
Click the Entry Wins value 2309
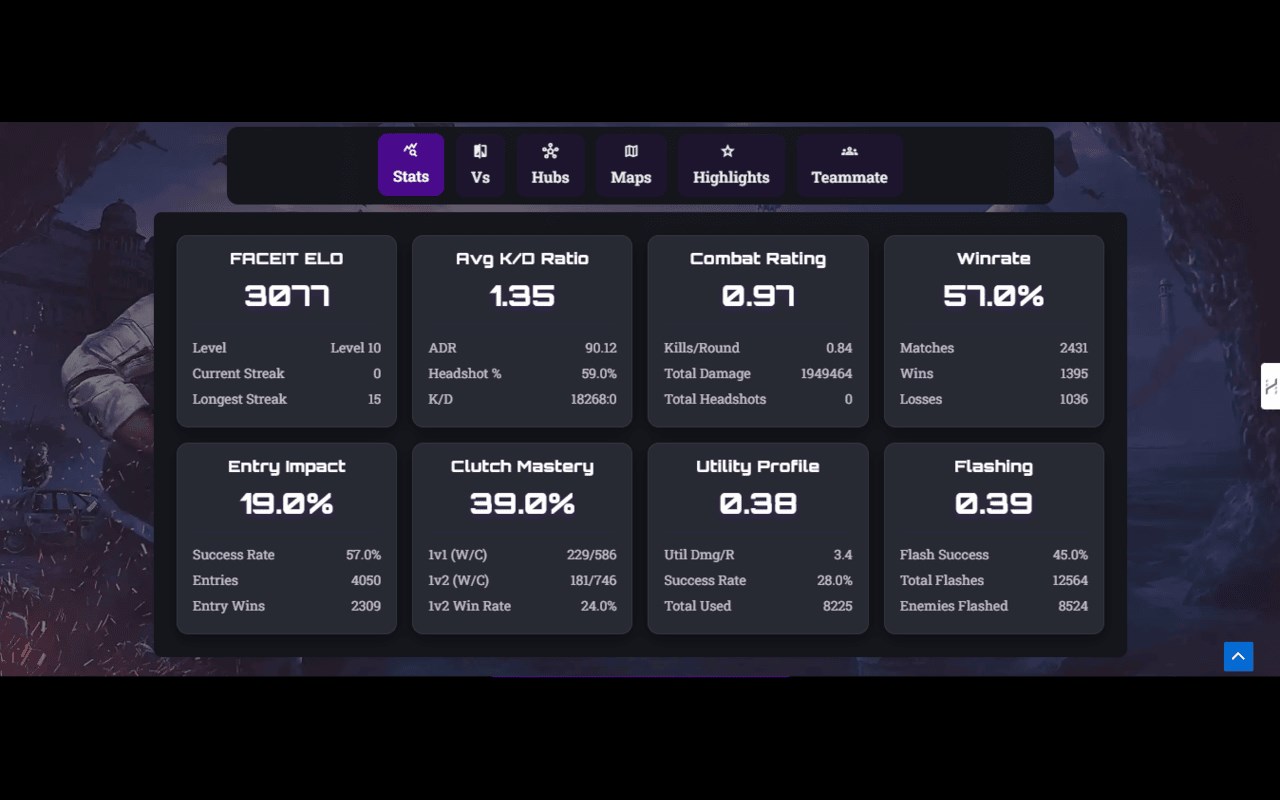[366, 606]
